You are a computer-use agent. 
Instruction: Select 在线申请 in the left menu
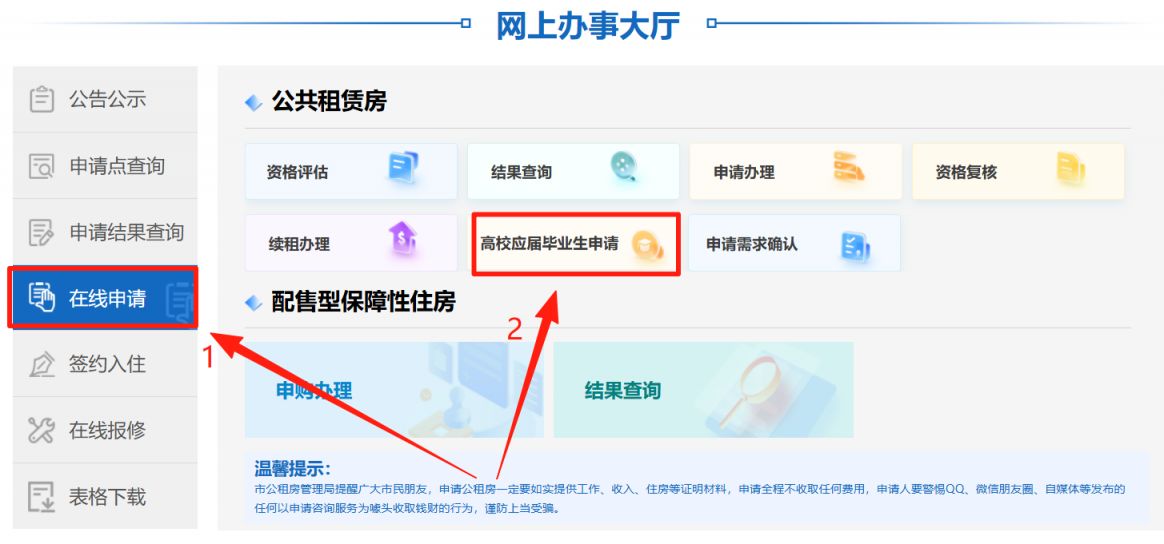[x=103, y=298]
